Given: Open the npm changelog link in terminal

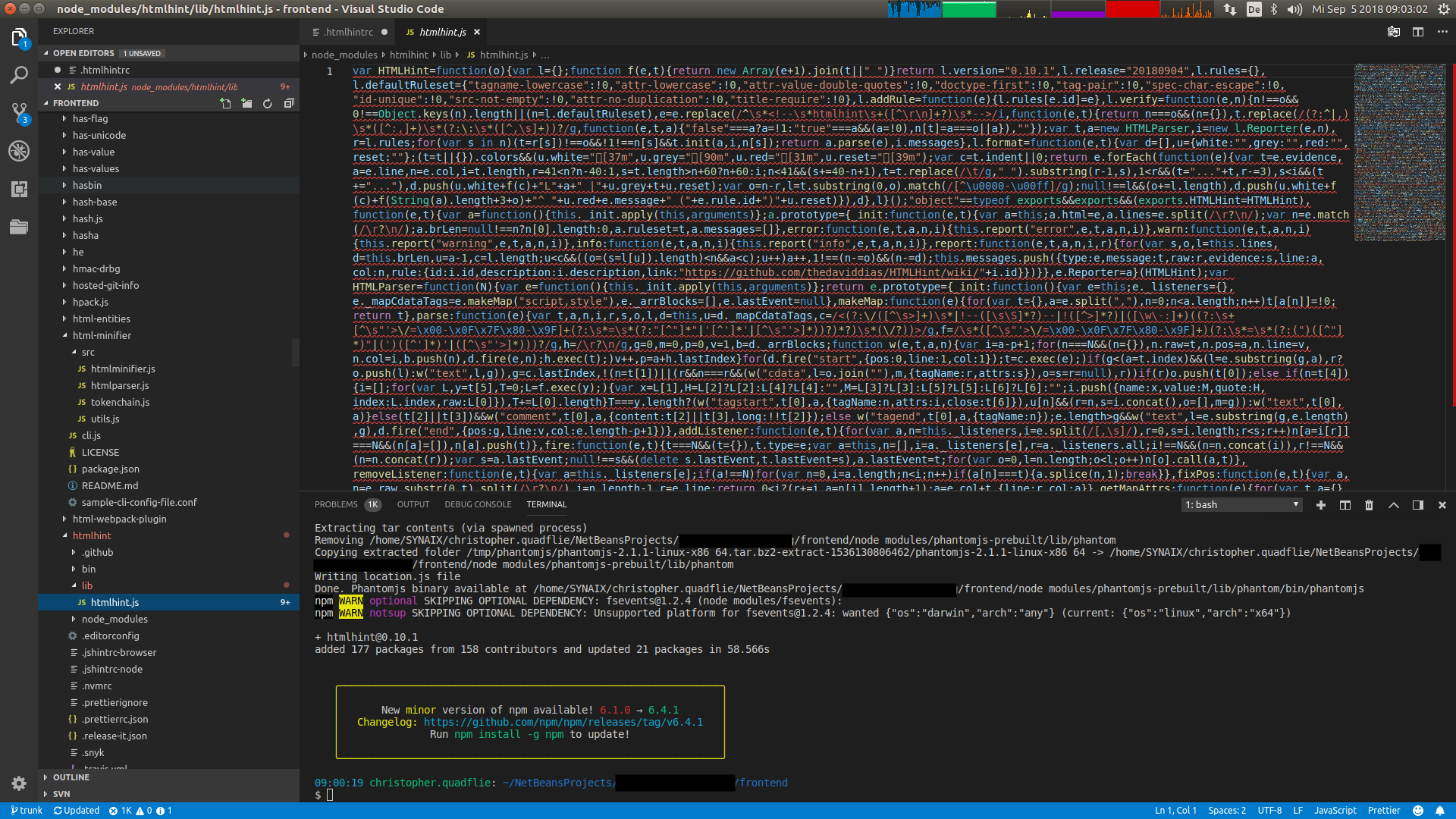Looking at the screenshot, I should 563,723.
